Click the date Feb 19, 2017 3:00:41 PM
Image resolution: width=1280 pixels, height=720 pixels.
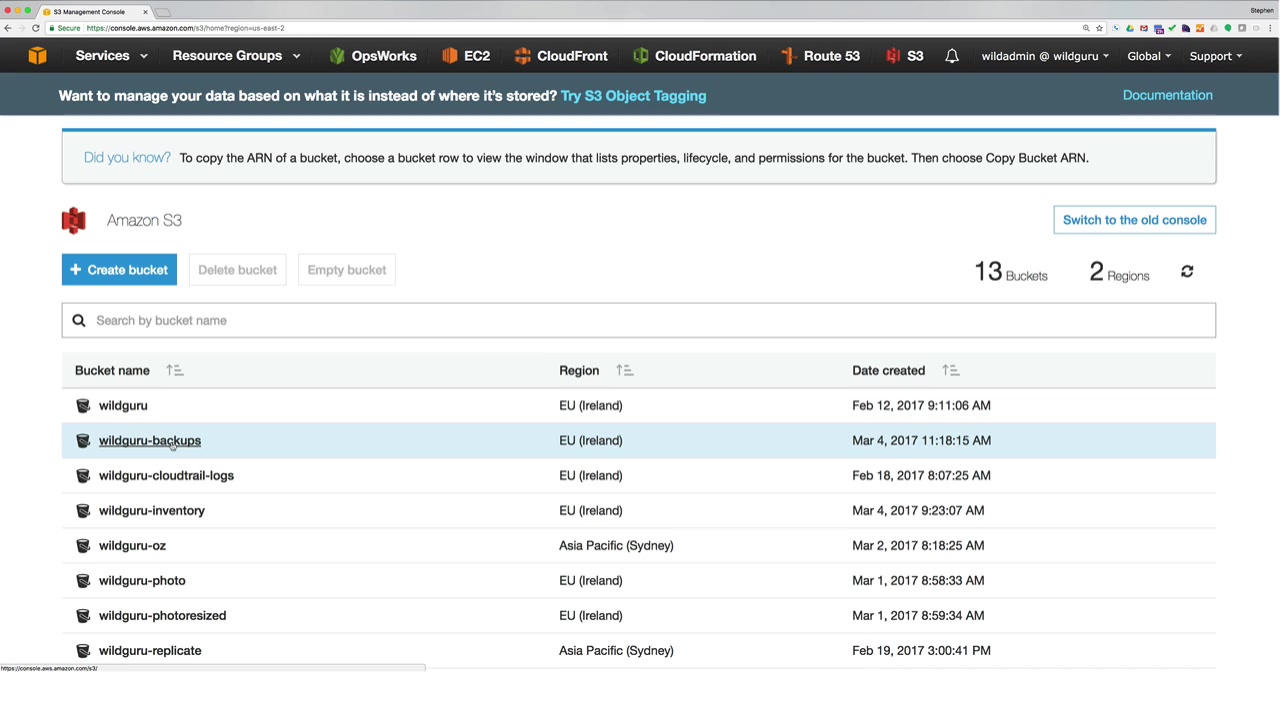(x=921, y=651)
